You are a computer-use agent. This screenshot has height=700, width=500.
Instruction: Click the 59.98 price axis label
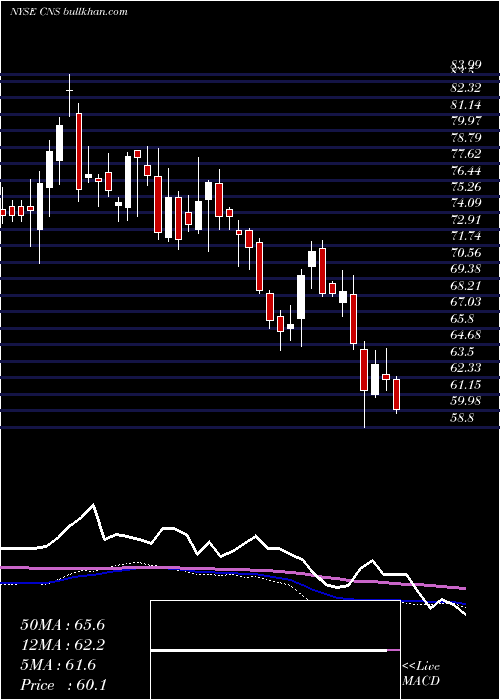click(466, 401)
